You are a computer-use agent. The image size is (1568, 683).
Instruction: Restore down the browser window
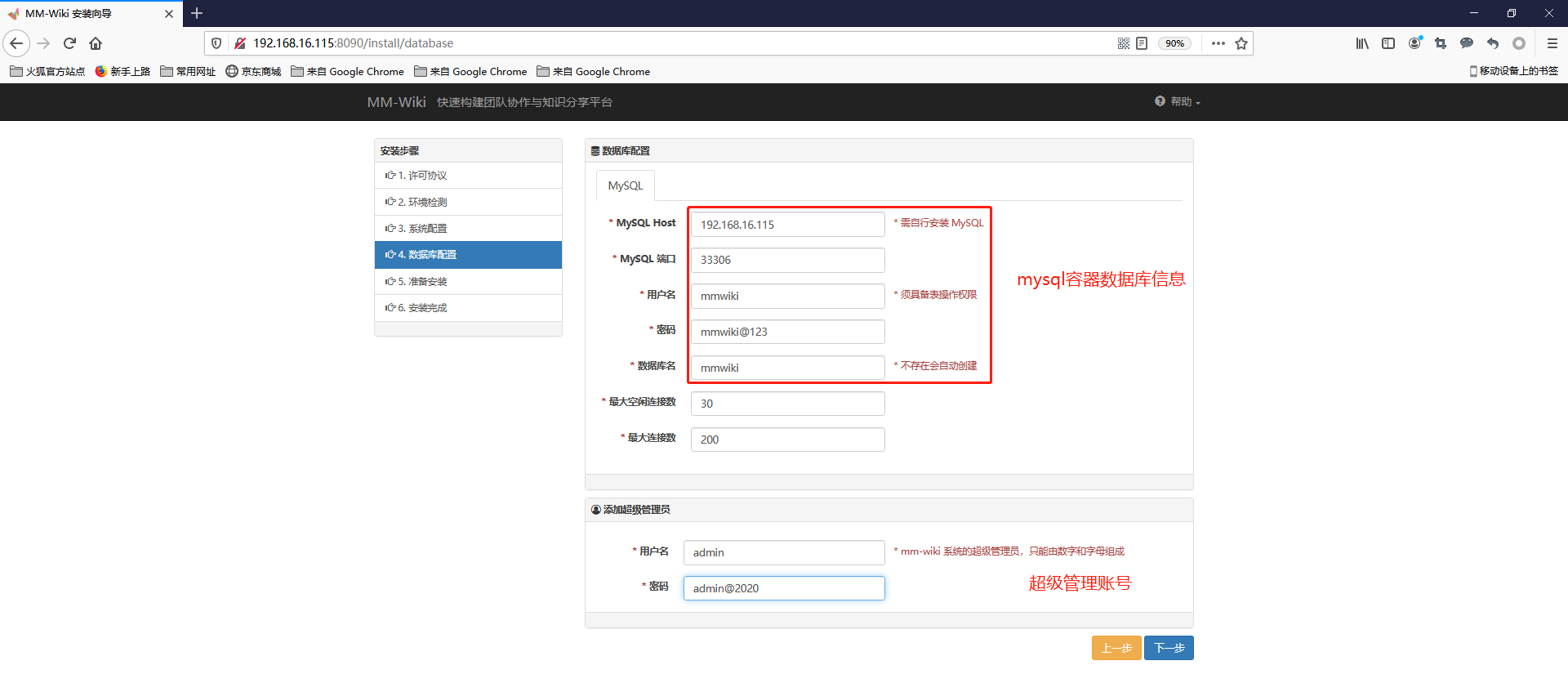(x=1512, y=13)
